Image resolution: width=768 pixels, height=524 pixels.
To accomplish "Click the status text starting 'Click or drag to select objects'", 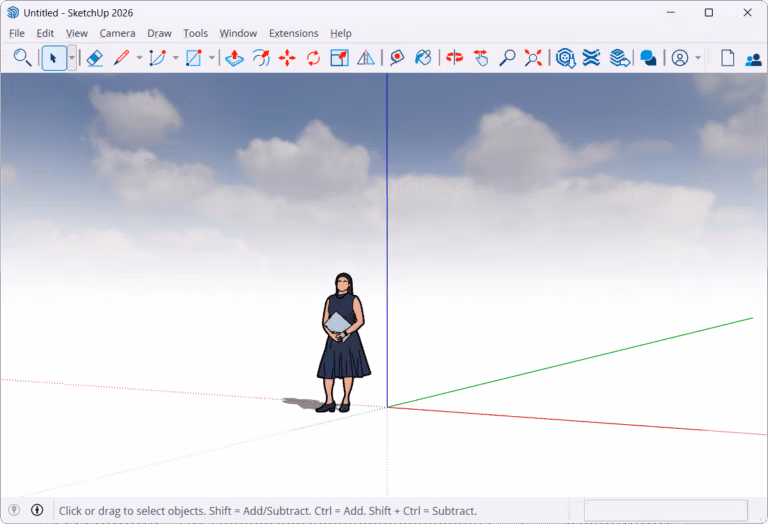I will tap(267, 511).
